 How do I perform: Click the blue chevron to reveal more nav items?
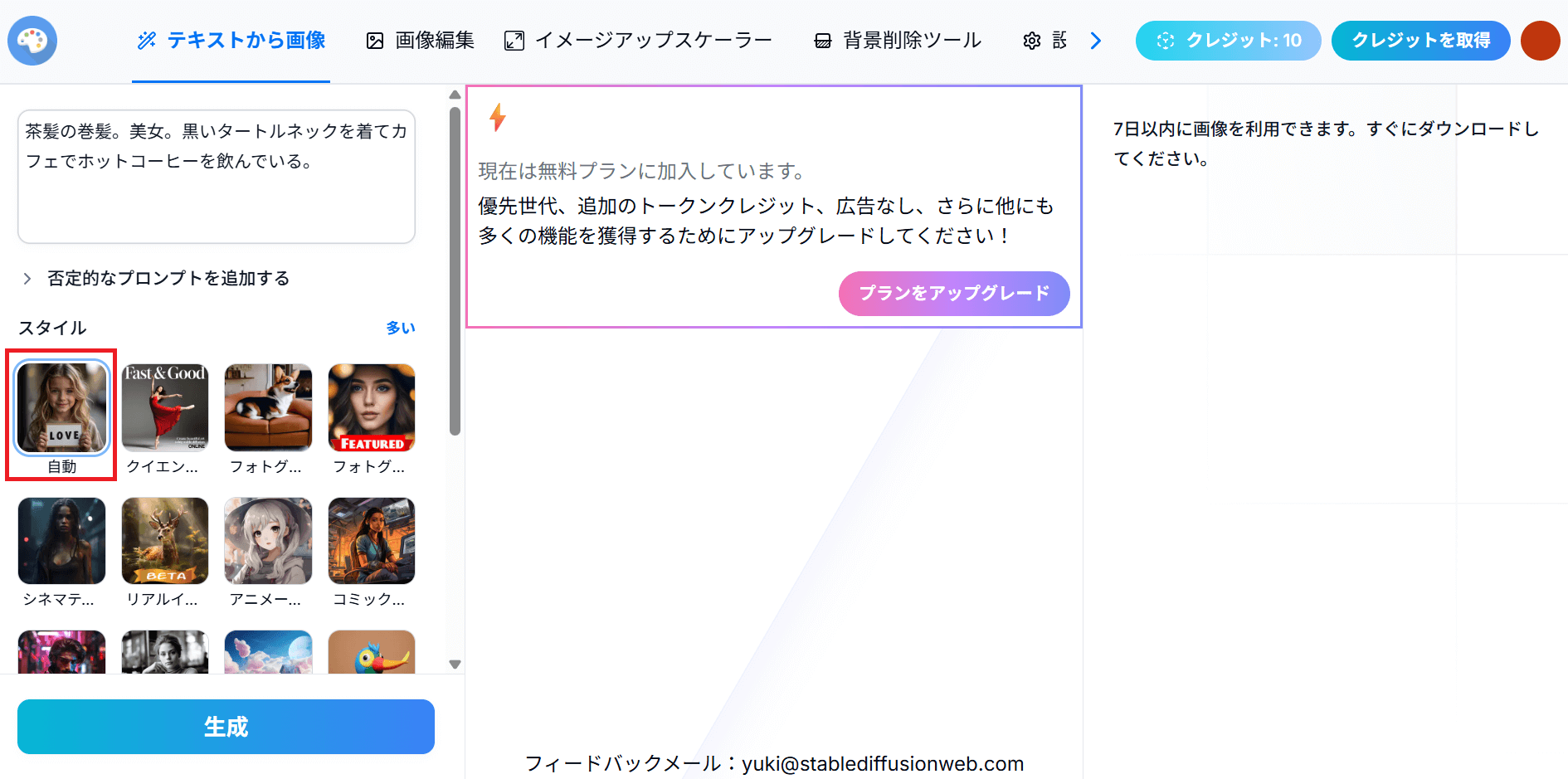[1096, 39]
